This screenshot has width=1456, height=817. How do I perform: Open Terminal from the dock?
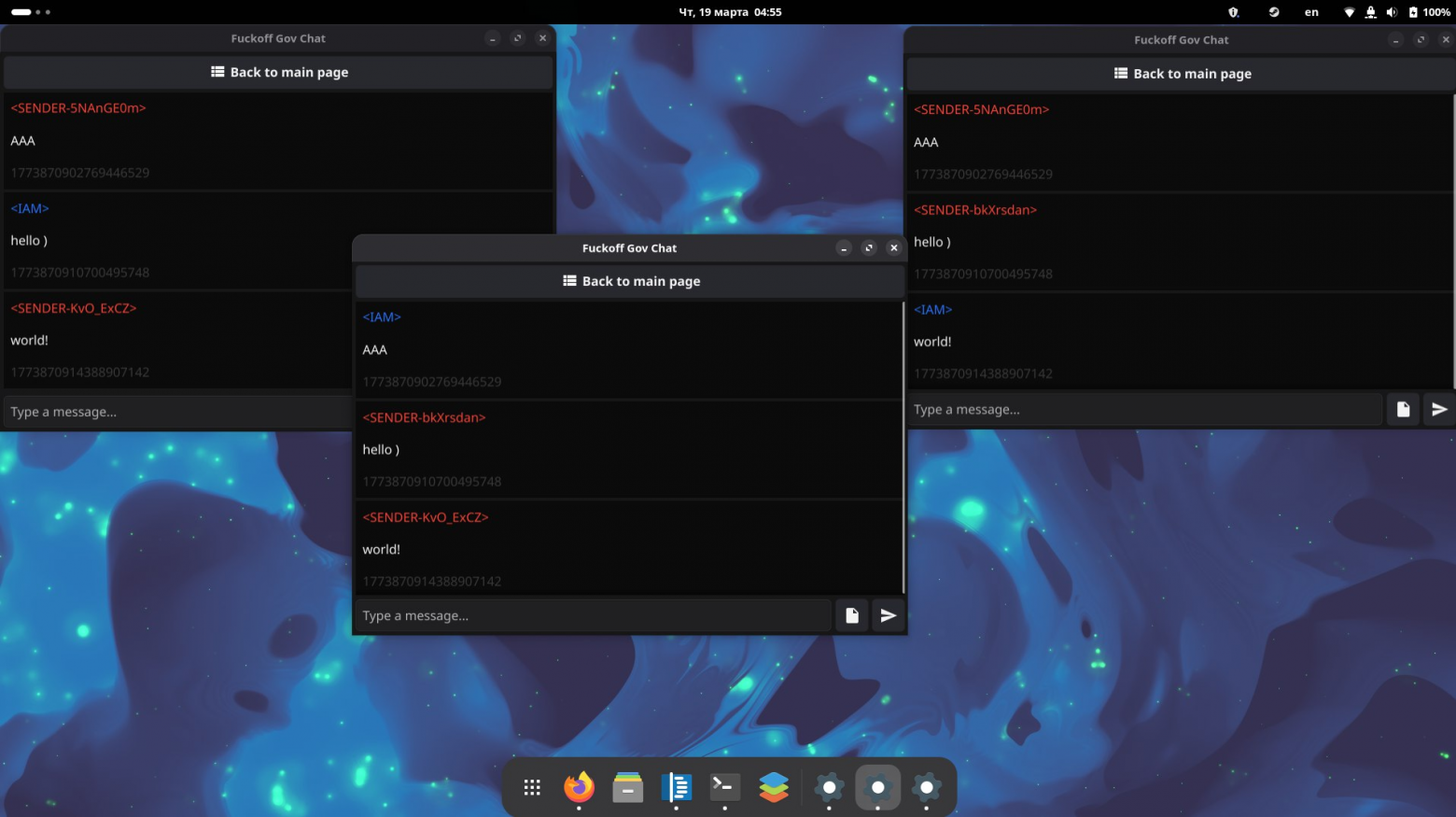point(725,788)
